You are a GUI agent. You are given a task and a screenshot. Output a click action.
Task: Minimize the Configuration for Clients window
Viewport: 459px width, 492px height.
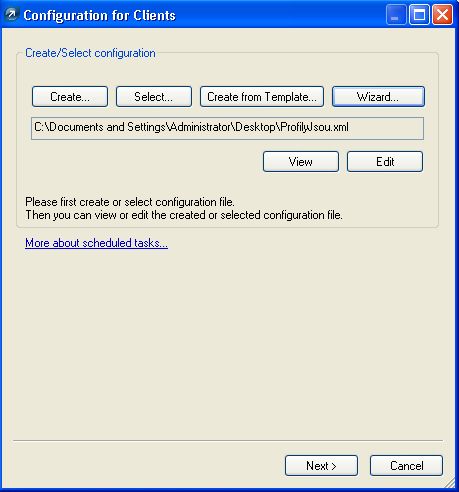tap(396, 15)
